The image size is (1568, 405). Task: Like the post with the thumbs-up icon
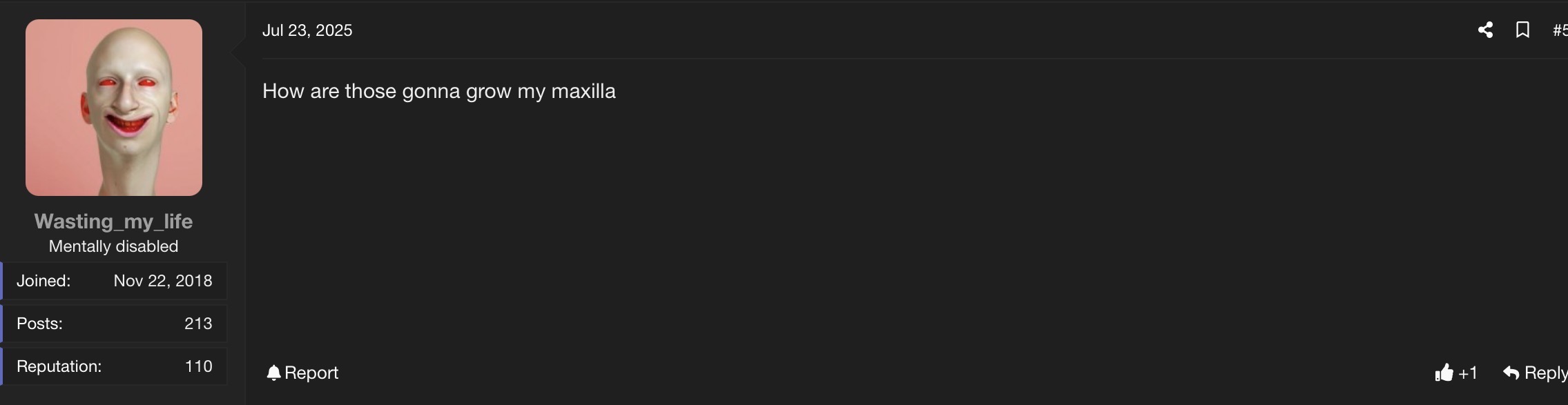point(1444,373)
